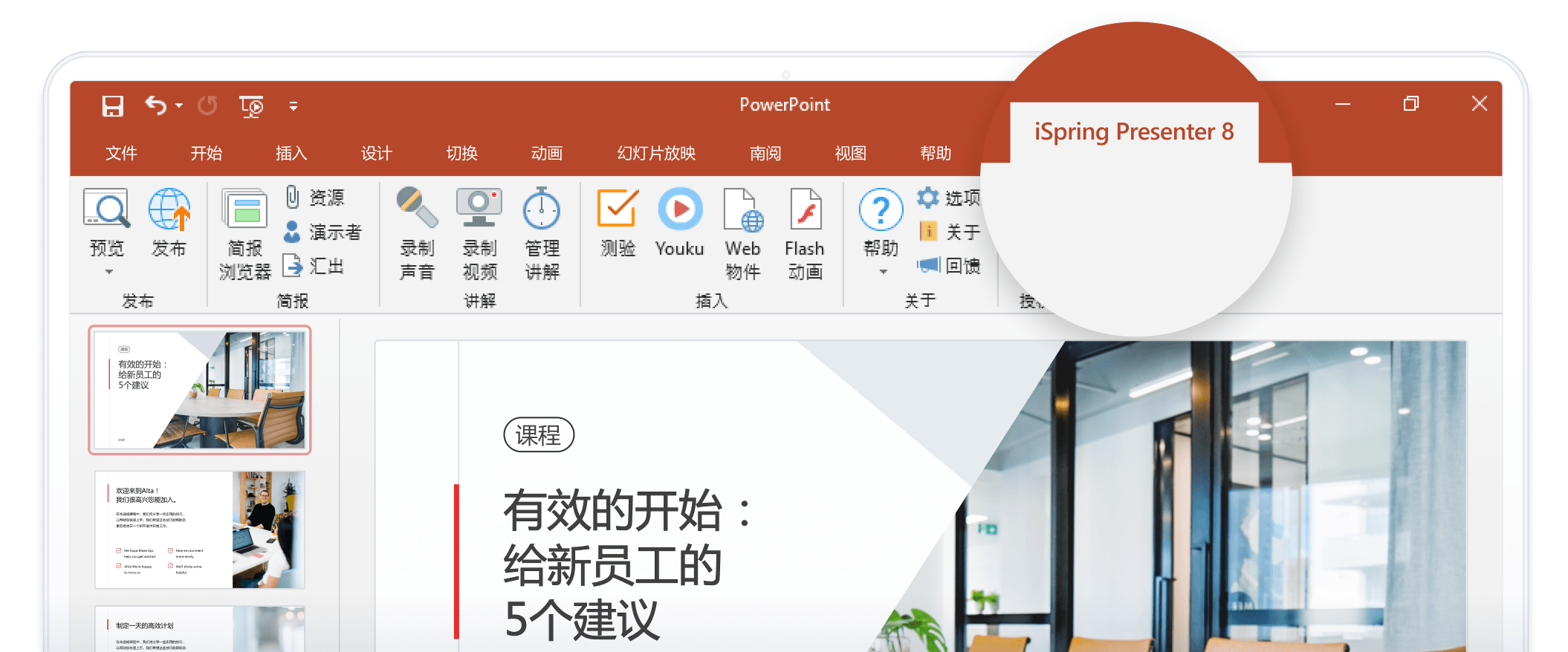Expand the 预览 dropdown arrow

tap(109, 272)
